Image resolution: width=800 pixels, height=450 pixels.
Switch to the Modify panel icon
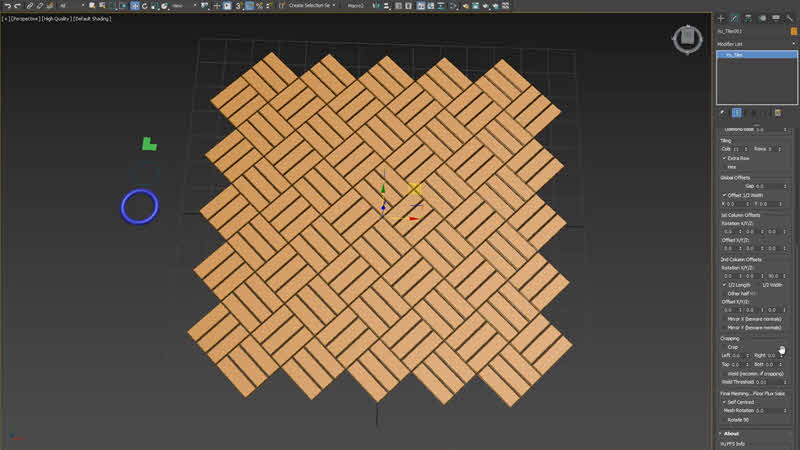coord(733,18)
